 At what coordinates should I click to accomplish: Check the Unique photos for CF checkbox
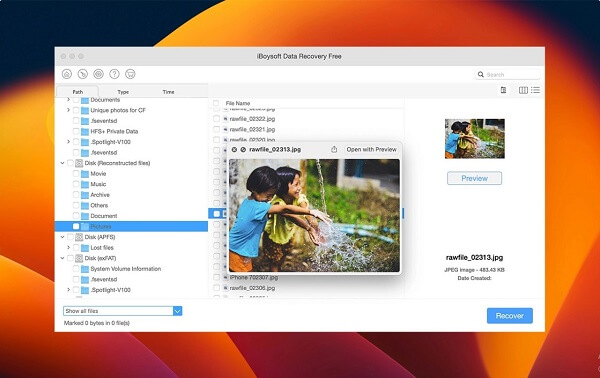point(76,110)
